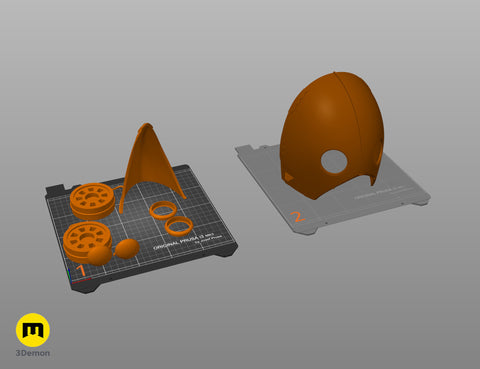Select the small oval part beside the Prusa label
Viewport: 480px width, 369px height.
point(127,249)
